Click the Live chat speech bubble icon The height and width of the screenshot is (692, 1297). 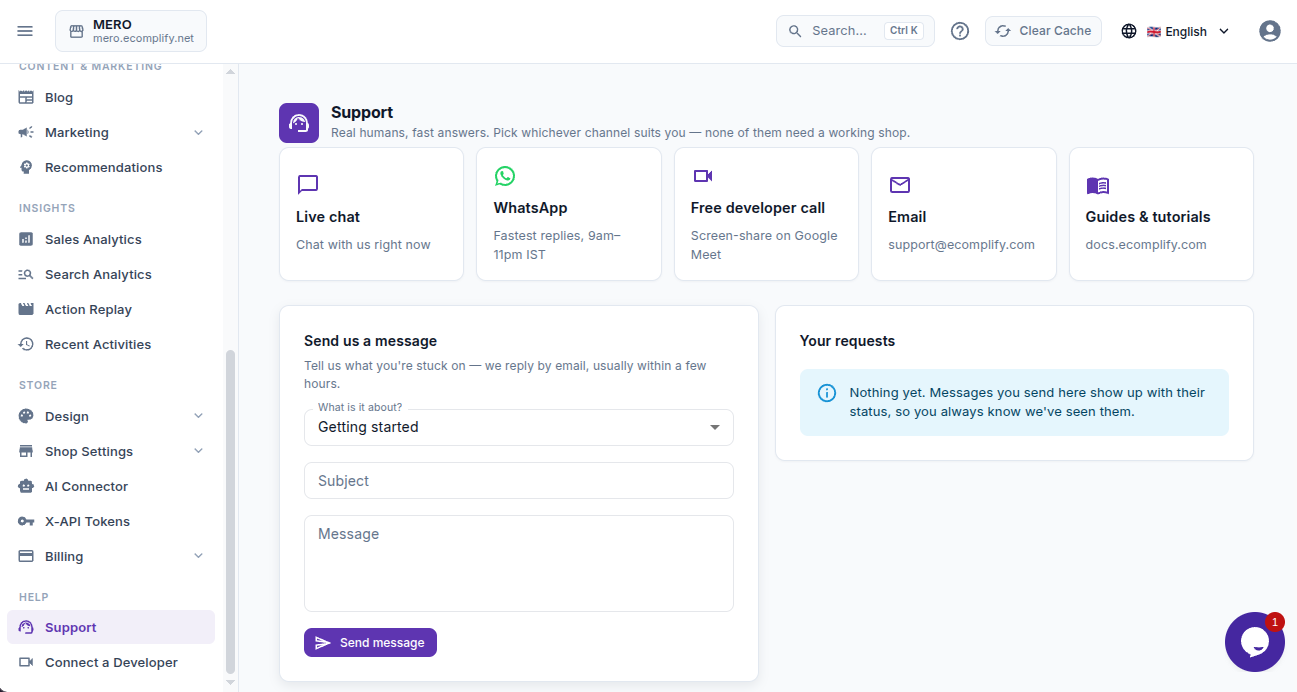(x=308, y=185)
